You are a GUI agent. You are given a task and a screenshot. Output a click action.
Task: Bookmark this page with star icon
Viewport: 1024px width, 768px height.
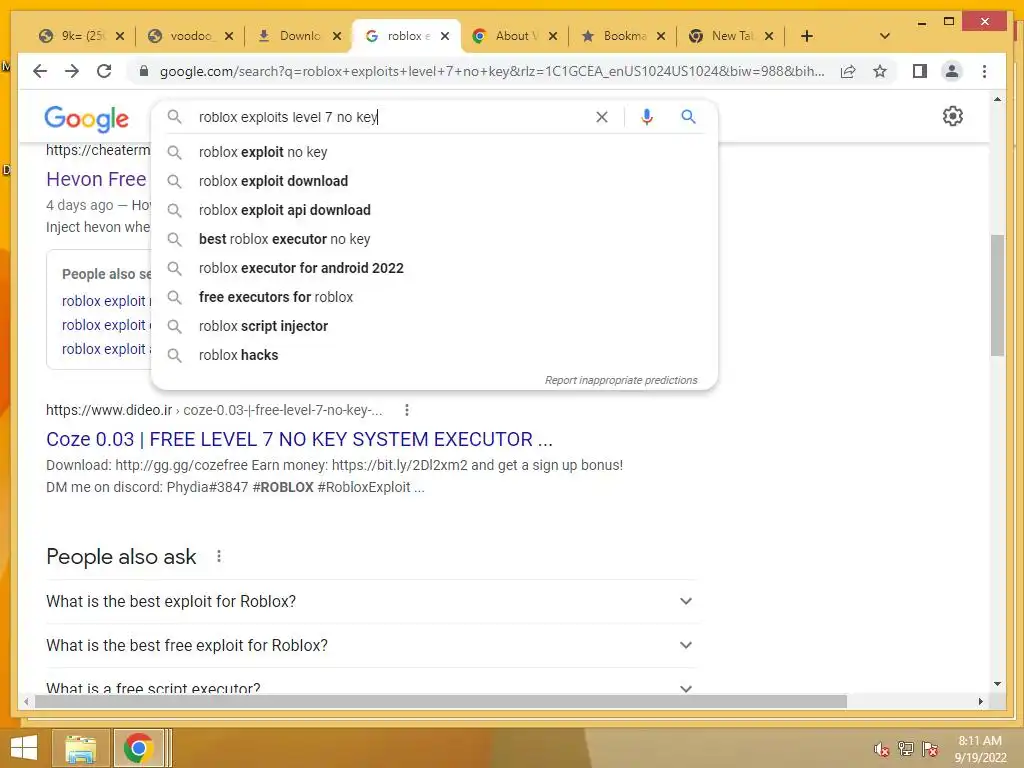click(880, 71)
